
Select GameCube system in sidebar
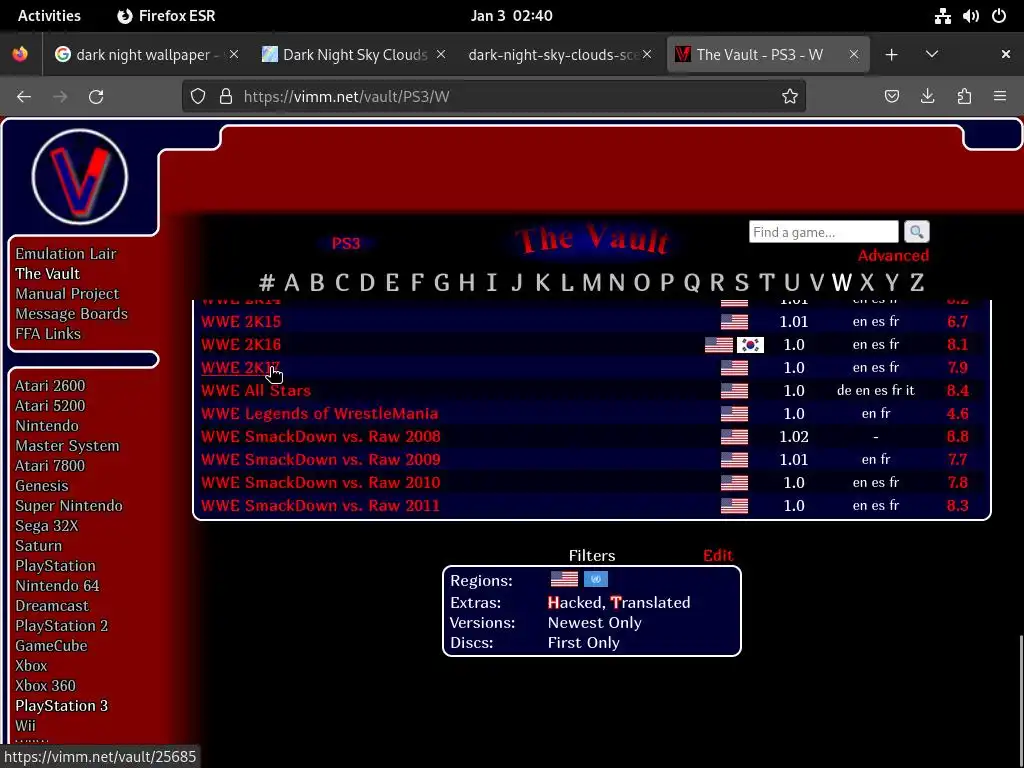tap(51, 646)
